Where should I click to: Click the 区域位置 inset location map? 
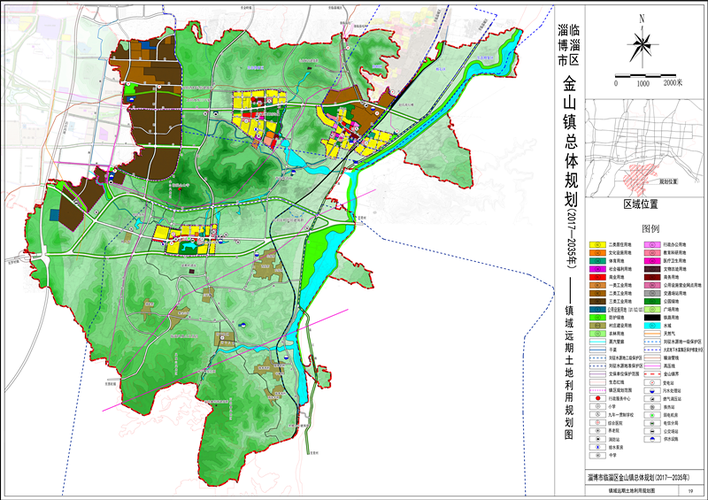click(x=644, y=148)
